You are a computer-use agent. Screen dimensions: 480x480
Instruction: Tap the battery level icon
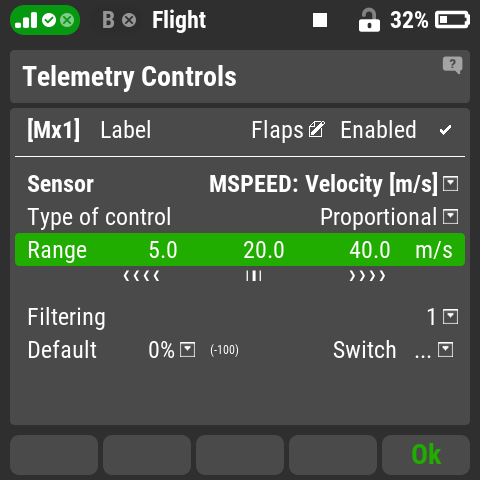[452, 20]
